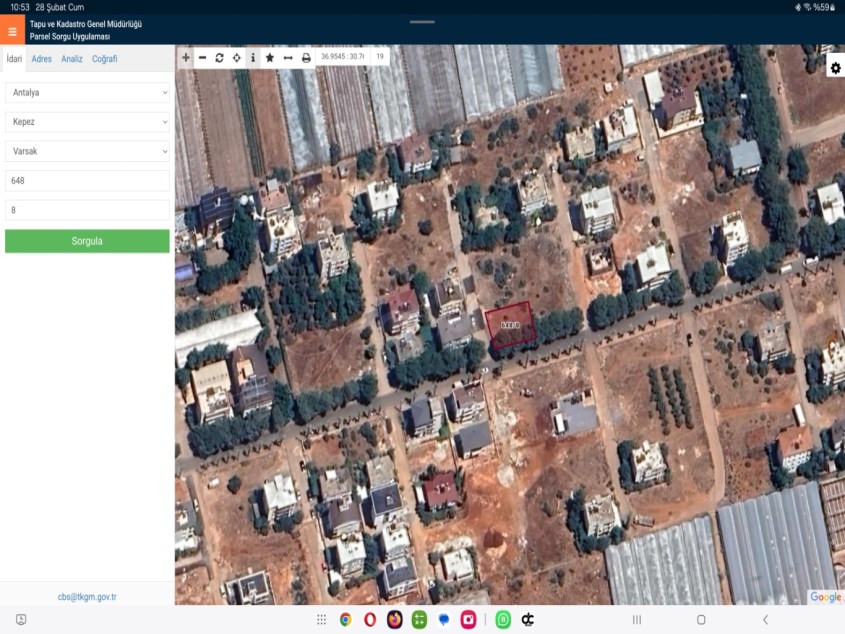Screen dimensions: 845x634
Task: Open favorites with the star icon
Action: [x=270, y=58]
